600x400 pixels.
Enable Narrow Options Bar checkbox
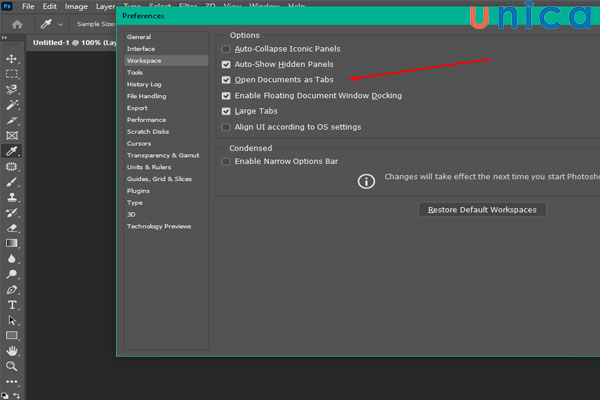click(226, 162)
